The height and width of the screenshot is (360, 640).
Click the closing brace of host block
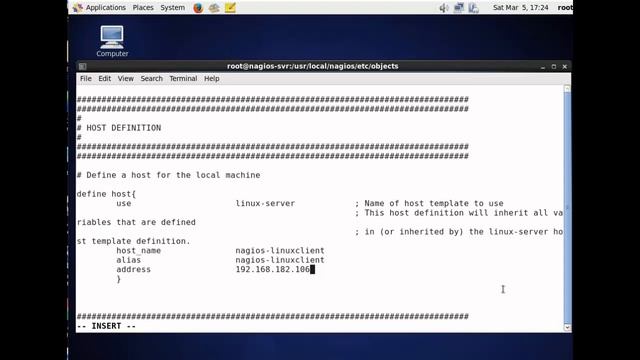point(119,279)
